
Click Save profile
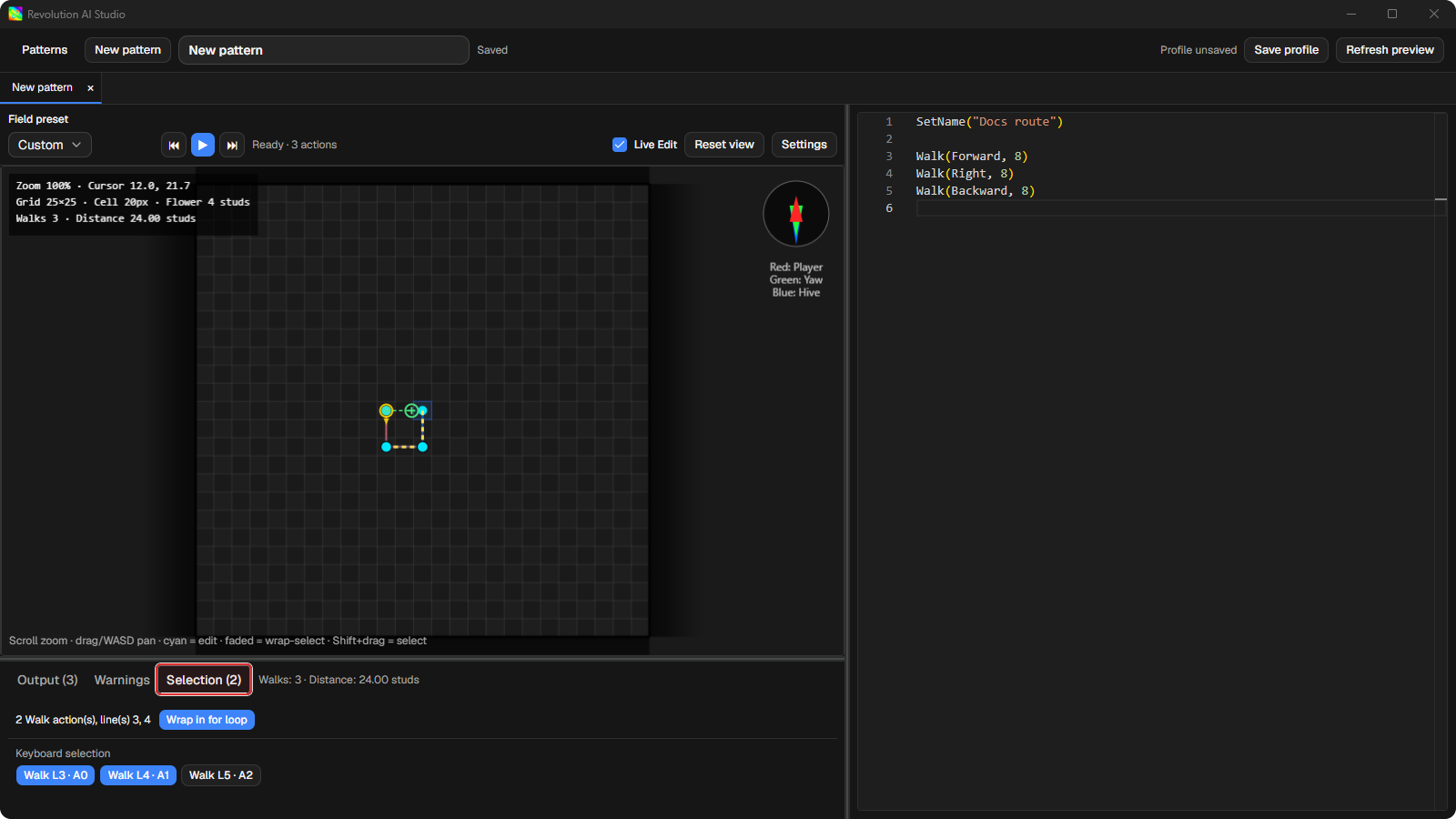tap(1286, 50)
